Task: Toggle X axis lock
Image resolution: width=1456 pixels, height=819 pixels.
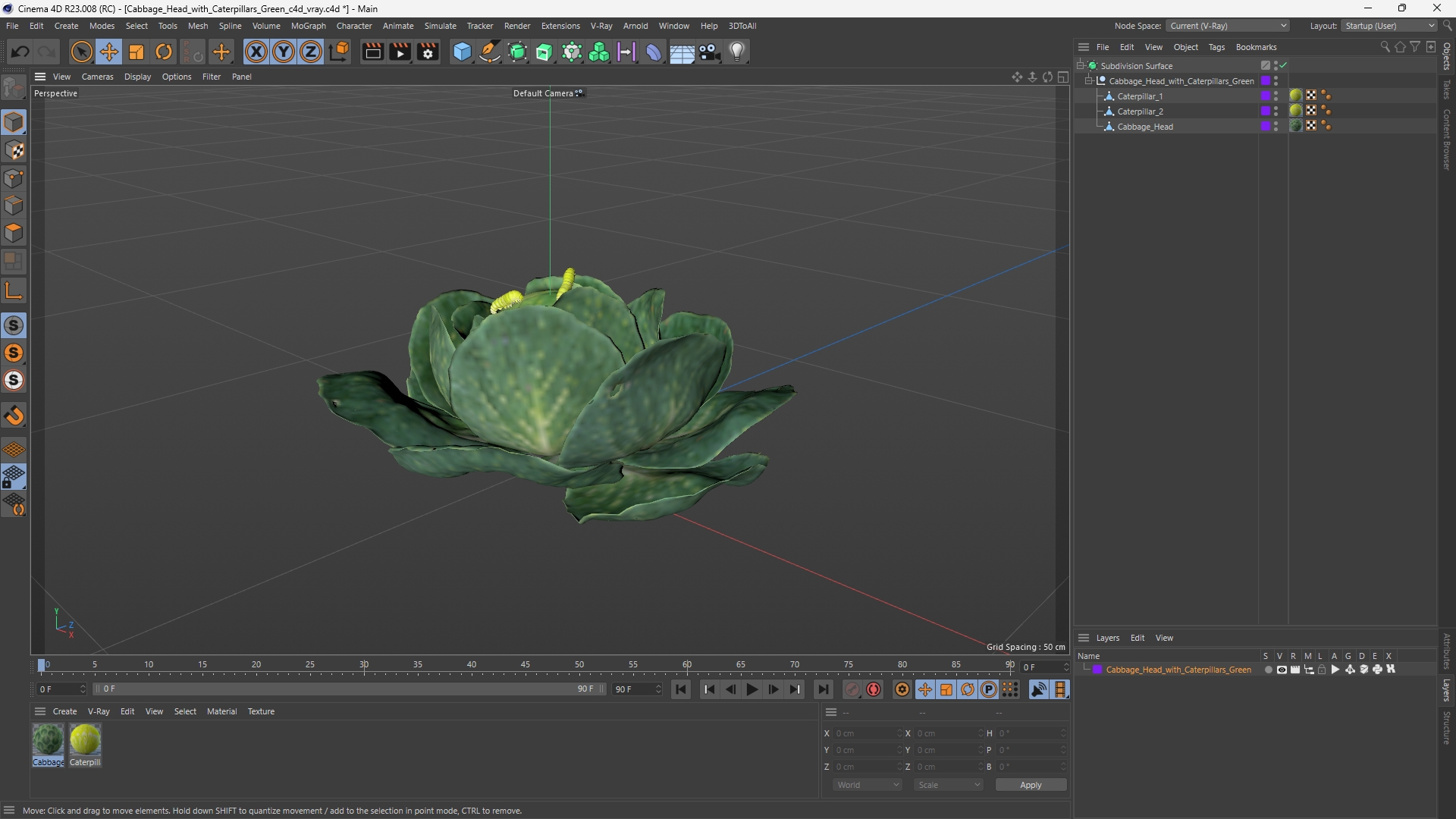Action: (256, 52)
